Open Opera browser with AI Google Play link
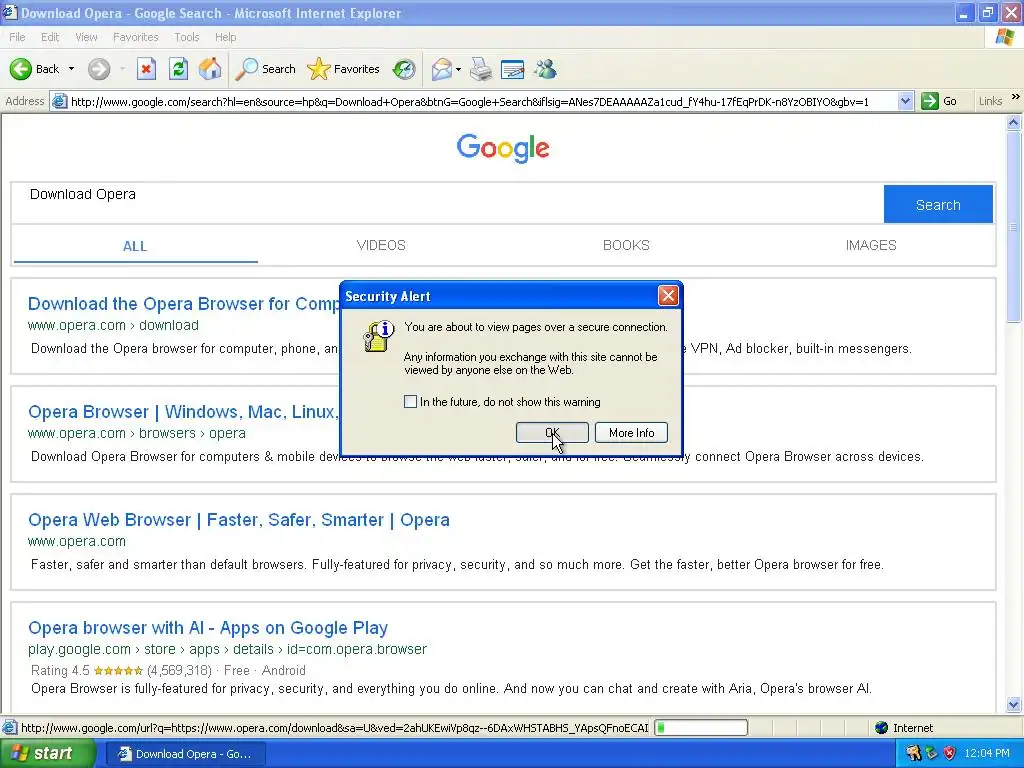Screen dimensions: 1024x768 coord(208,628)
